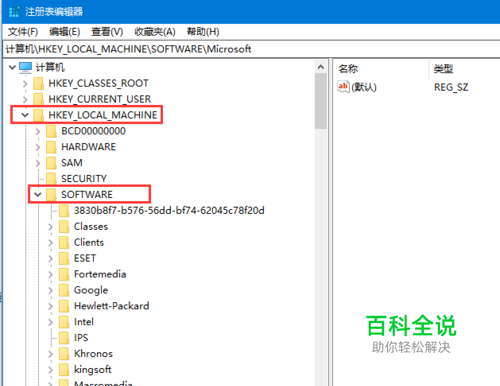Click the SECURITY folder icon
The image size is (500, 386).
[x=51, y=179]
